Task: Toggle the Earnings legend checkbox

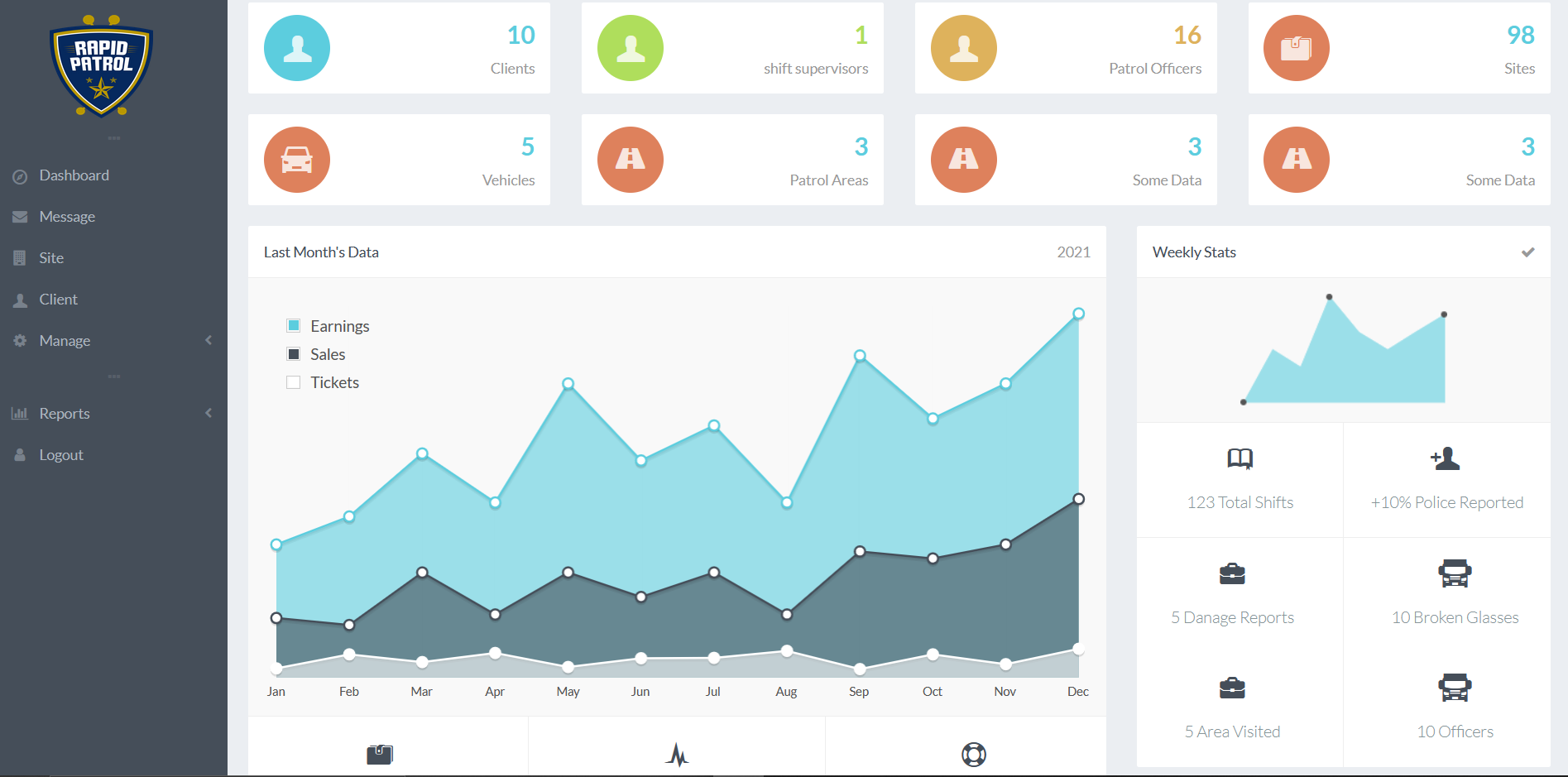Action: click(x=294, y=326)
